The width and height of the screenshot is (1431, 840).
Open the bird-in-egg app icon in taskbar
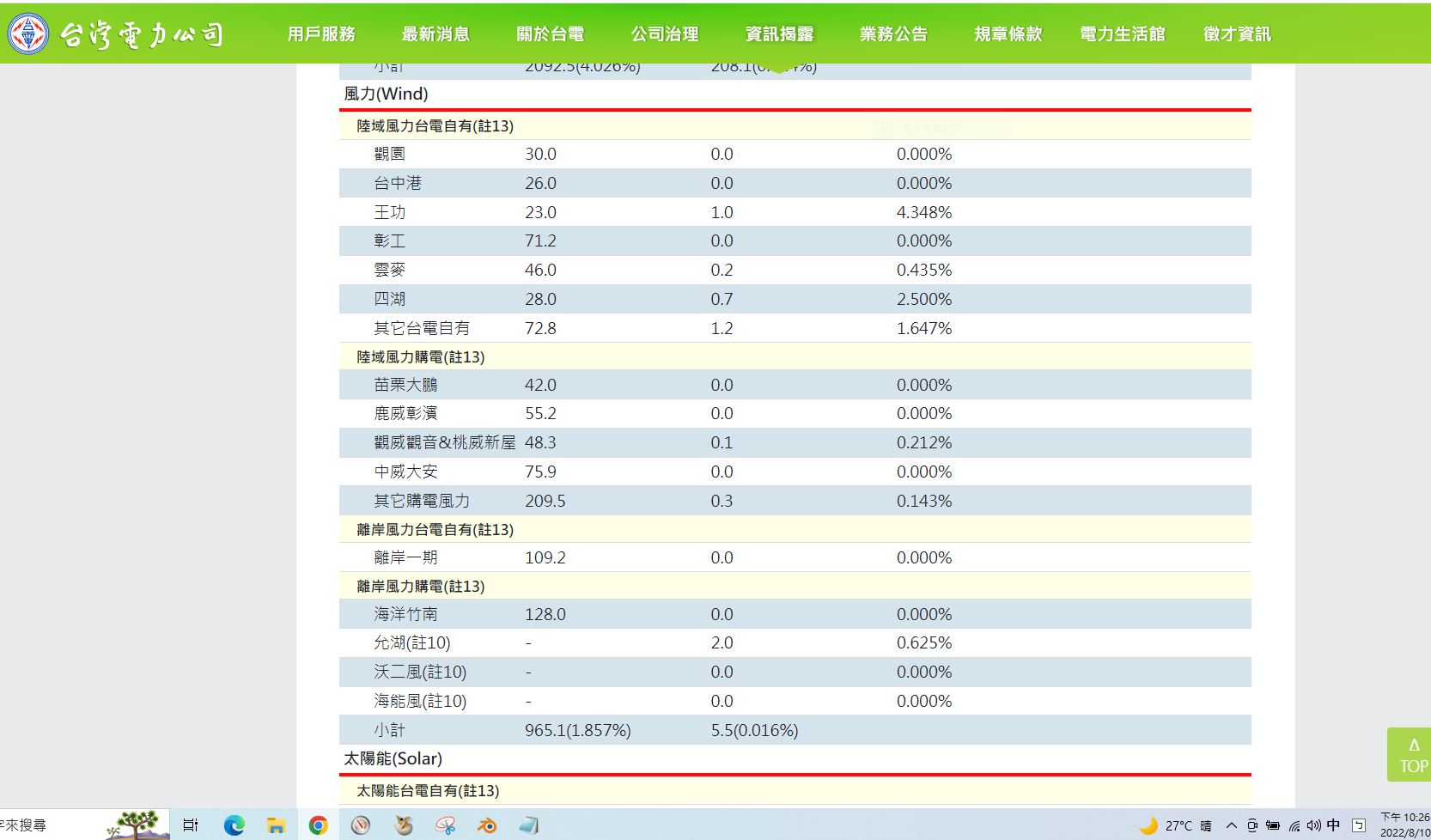click(403, 825)
